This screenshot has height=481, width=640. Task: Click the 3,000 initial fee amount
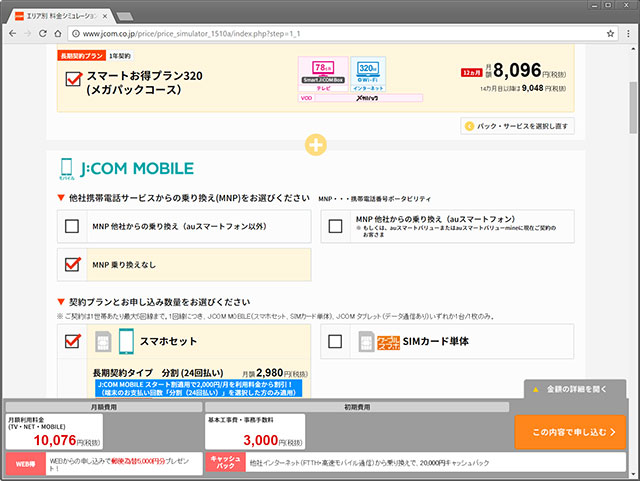(x=260, y=440)
